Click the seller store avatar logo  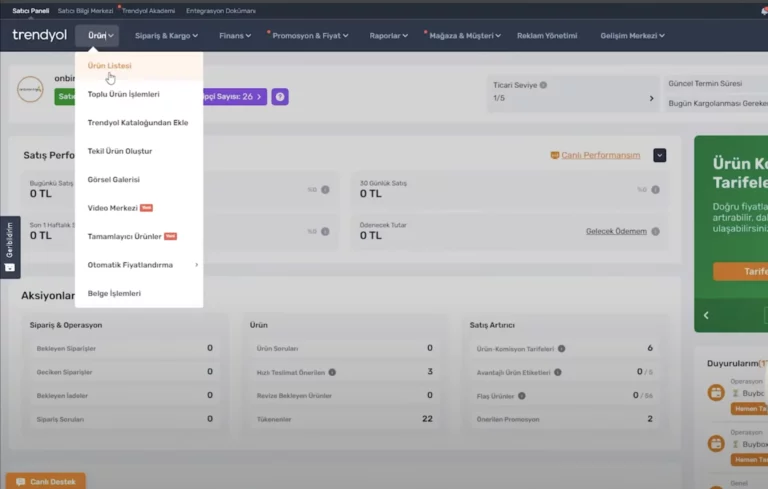pos(30,91)
